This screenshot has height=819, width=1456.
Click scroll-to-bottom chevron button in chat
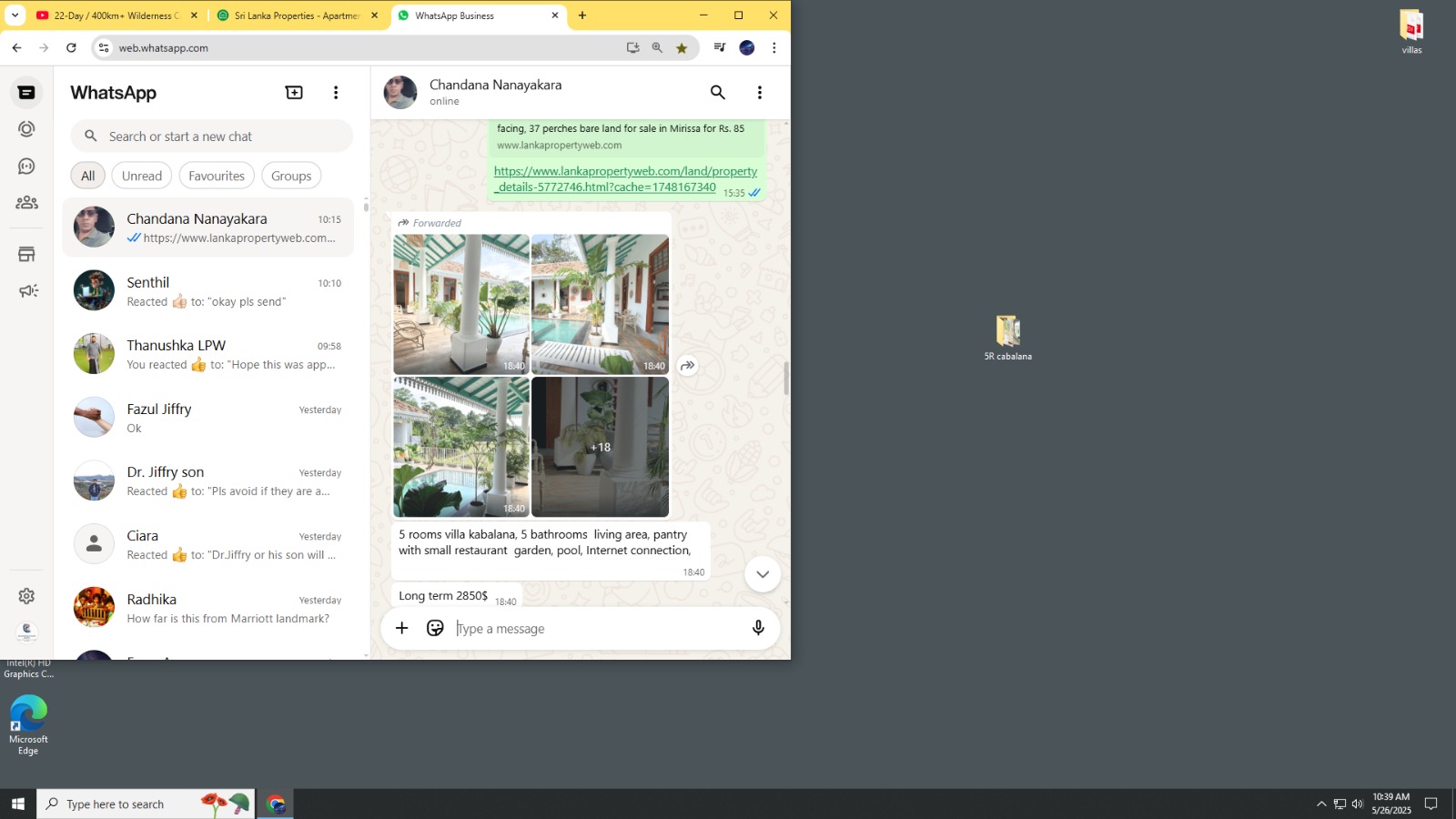(762, 574)
